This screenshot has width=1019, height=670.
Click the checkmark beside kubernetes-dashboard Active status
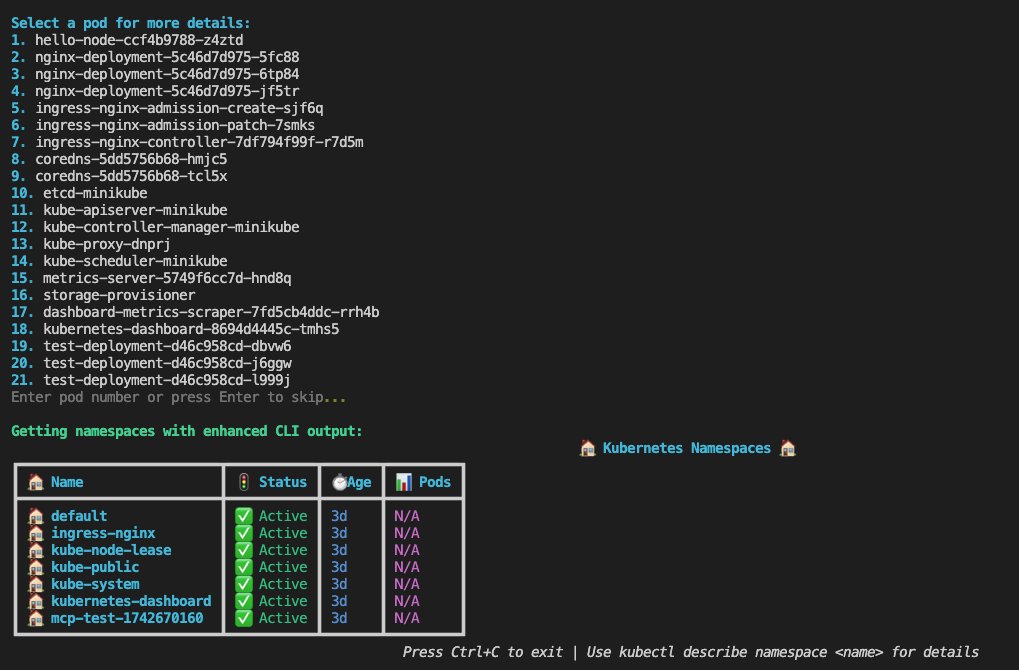tap(245, 601)
